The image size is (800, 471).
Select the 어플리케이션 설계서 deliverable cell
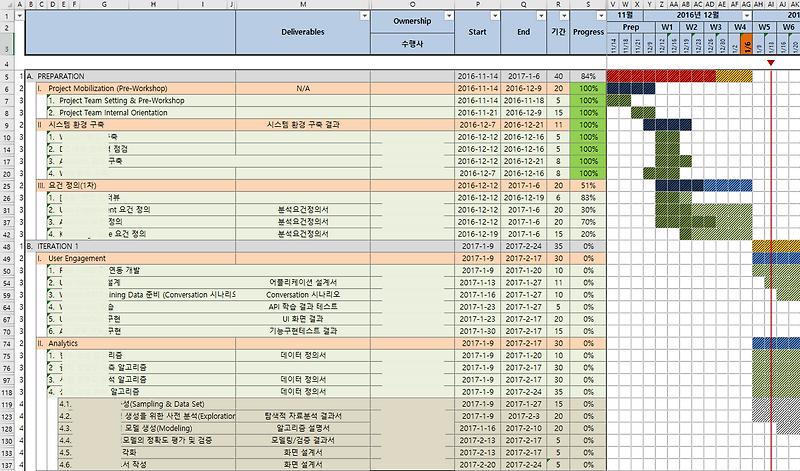tap(303, 283)
